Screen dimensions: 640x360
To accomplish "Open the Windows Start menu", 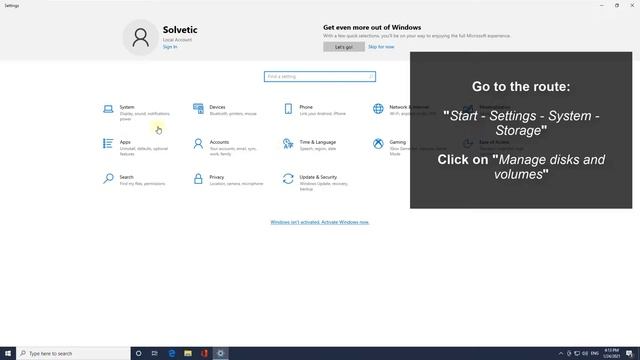I will (8, 353).
